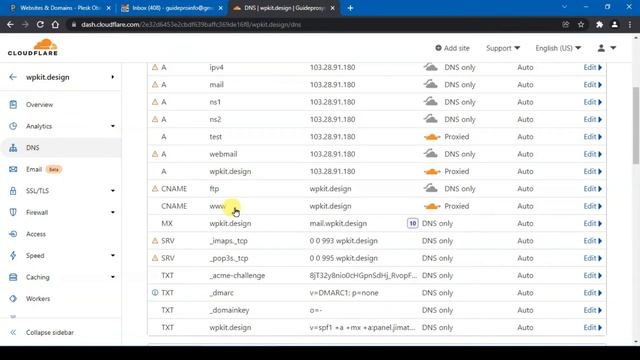Screen dimensions: 640x360
Task: Expand the Caching submenu arrow
Action: point(113,277)
